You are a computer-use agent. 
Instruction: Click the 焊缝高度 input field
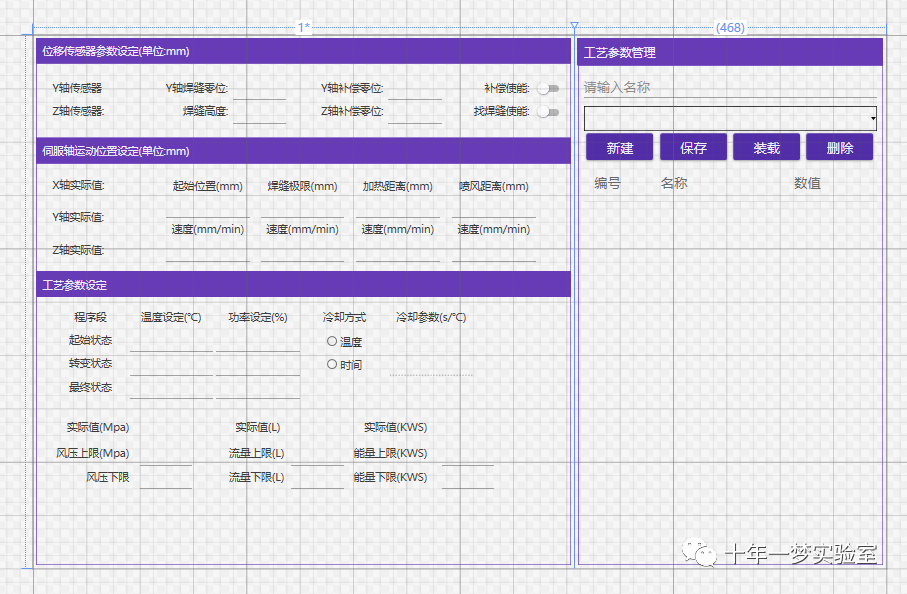pyautogui.click(x=259, y=115)
